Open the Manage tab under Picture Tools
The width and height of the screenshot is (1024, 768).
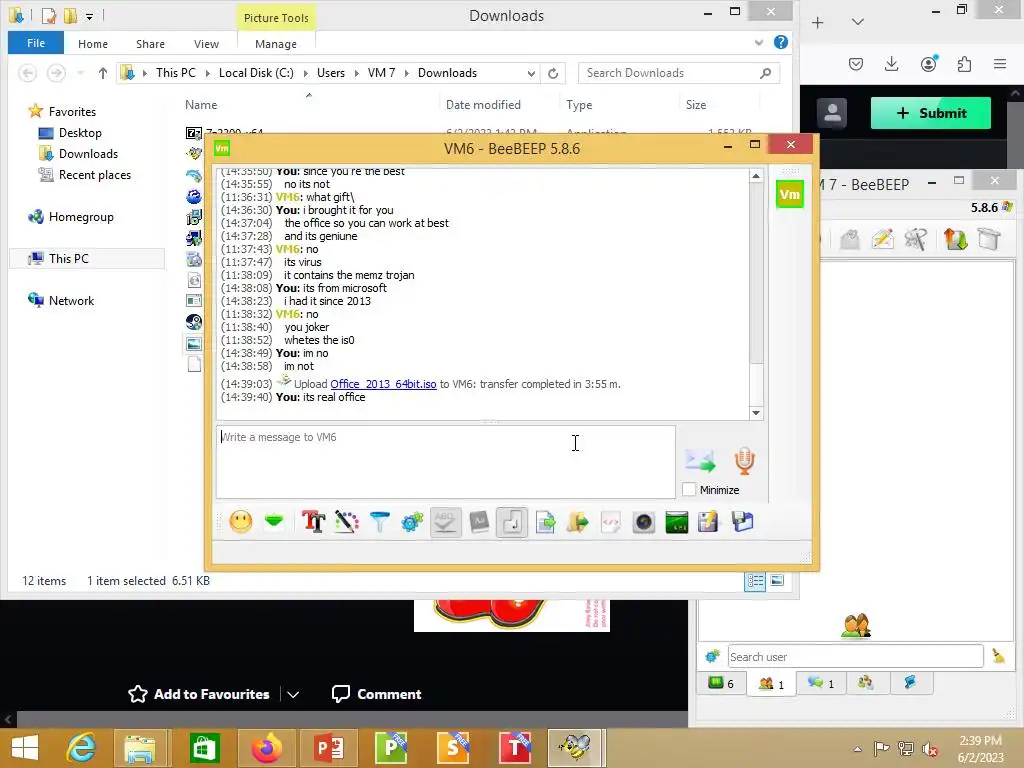tap(276, 44)
